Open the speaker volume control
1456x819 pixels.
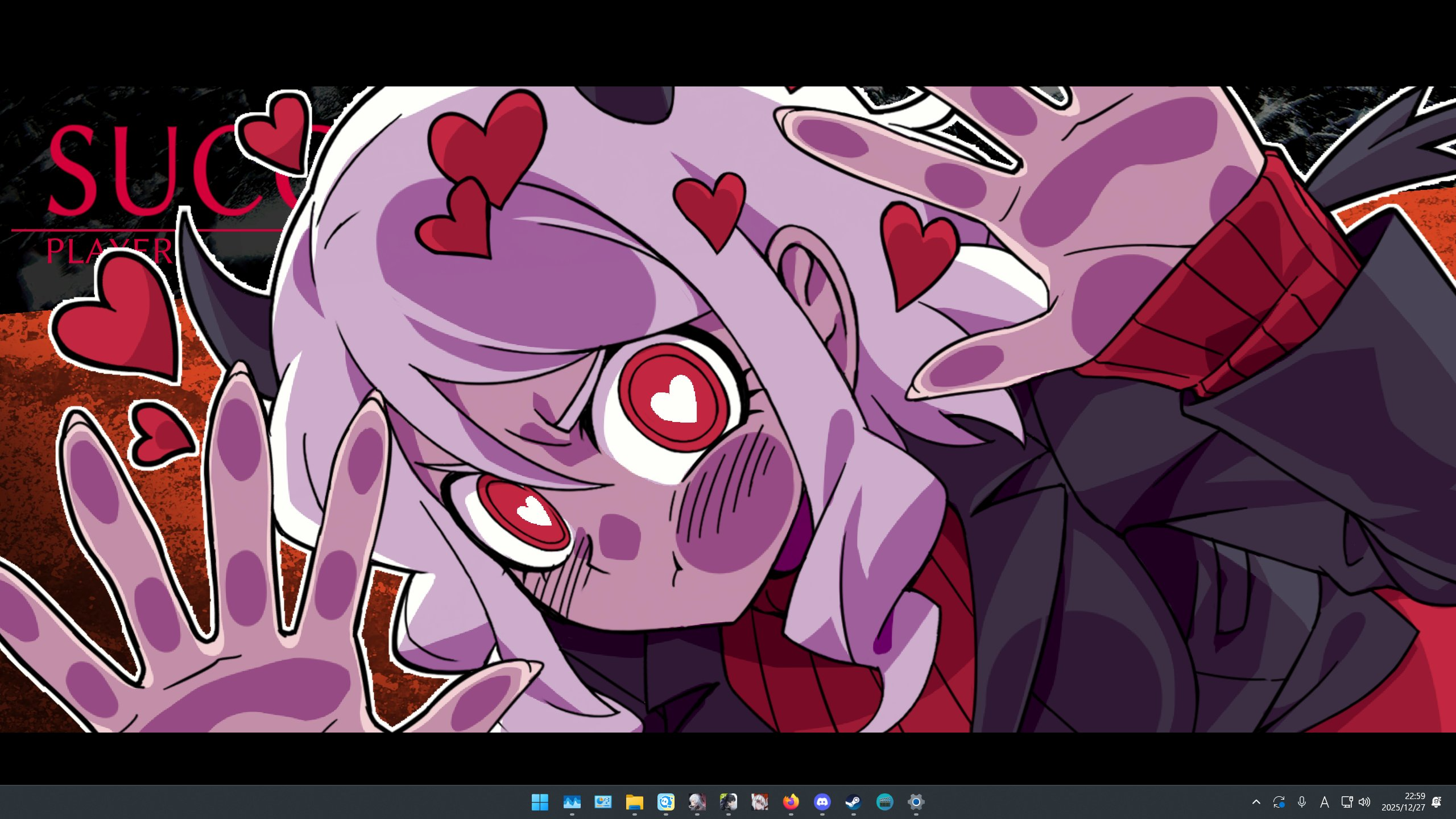tap(1364, 802)
